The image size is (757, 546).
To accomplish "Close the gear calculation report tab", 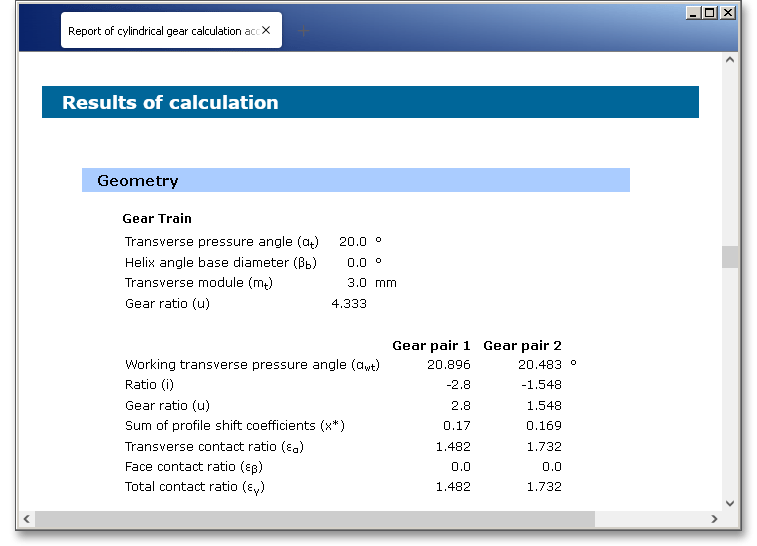I will (x=266, y=31).
